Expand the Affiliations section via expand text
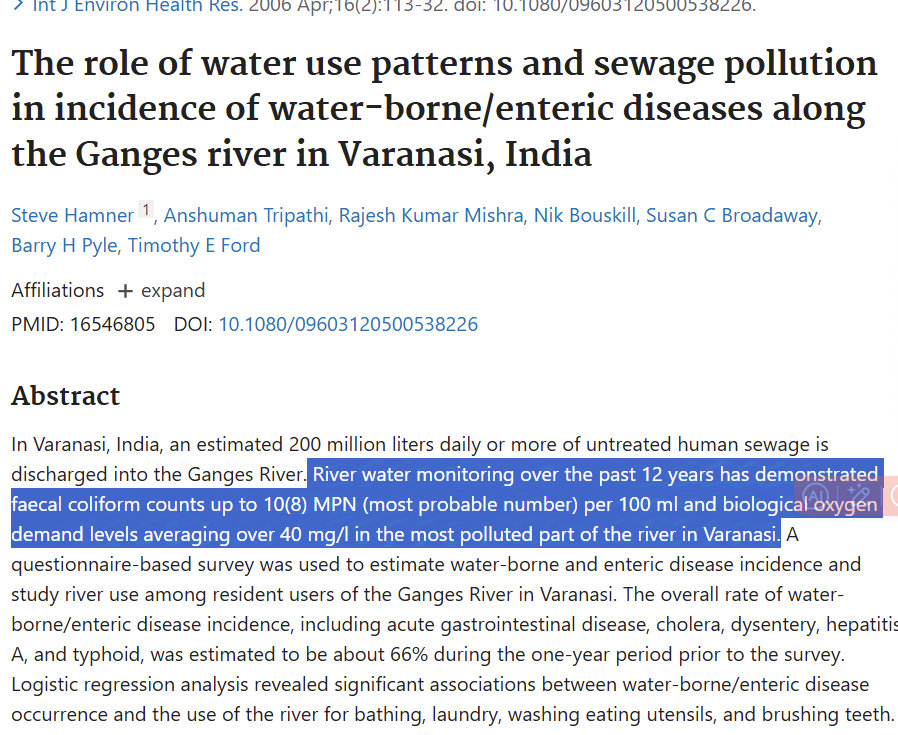Screen dimensions: 898x735 pos(173,290)
